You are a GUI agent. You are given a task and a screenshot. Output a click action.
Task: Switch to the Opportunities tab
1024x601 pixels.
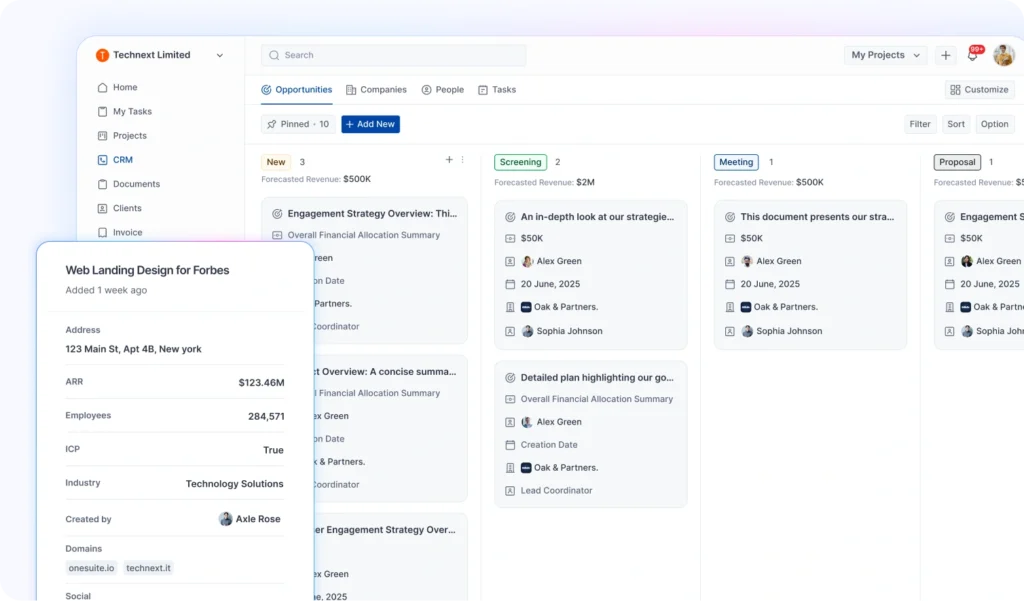coord(296,89)
